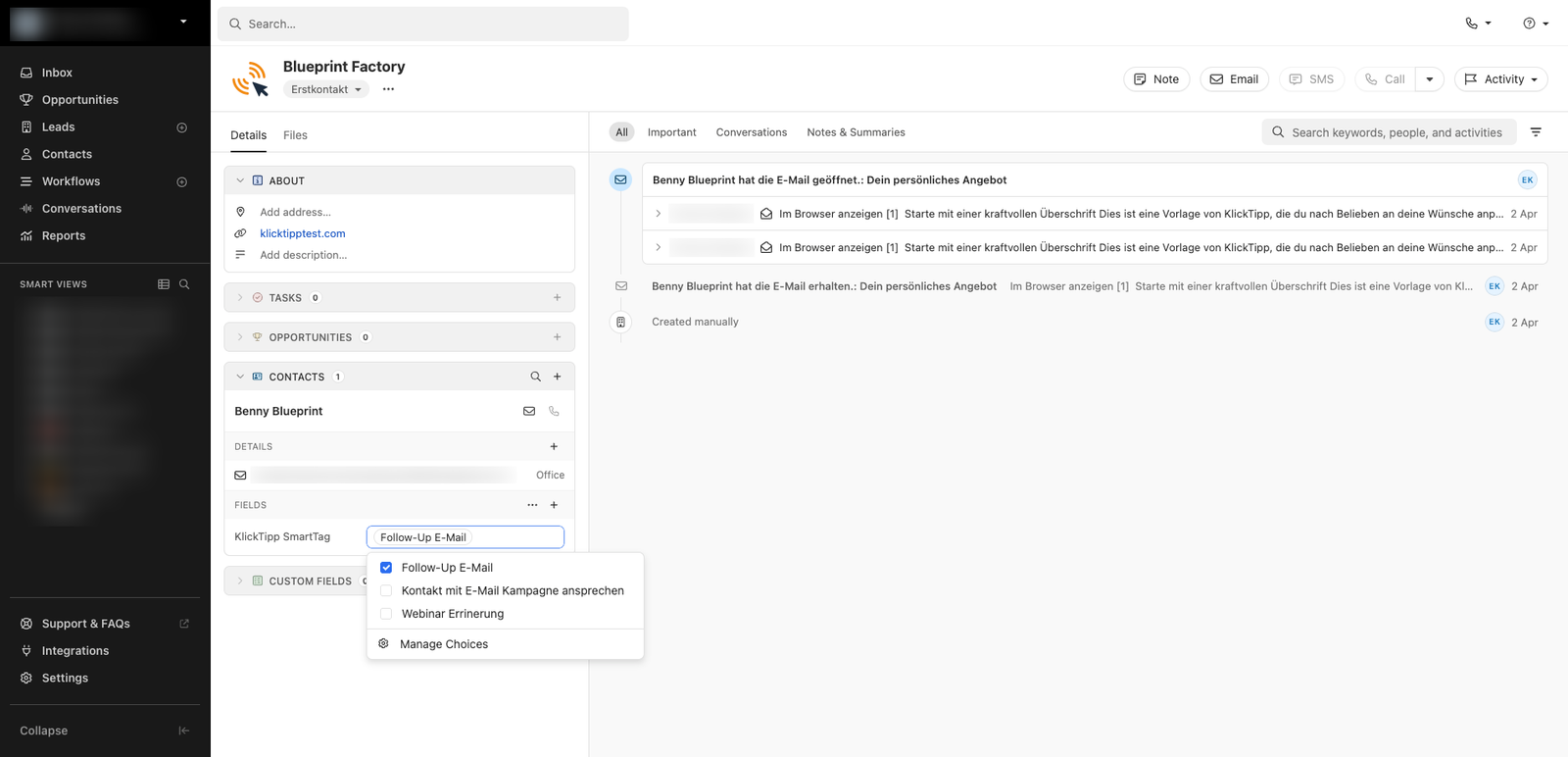Open the help question-mark menu
Image resolution: width=1568 pixels, height=757 pixels.
click(1536, 24)
